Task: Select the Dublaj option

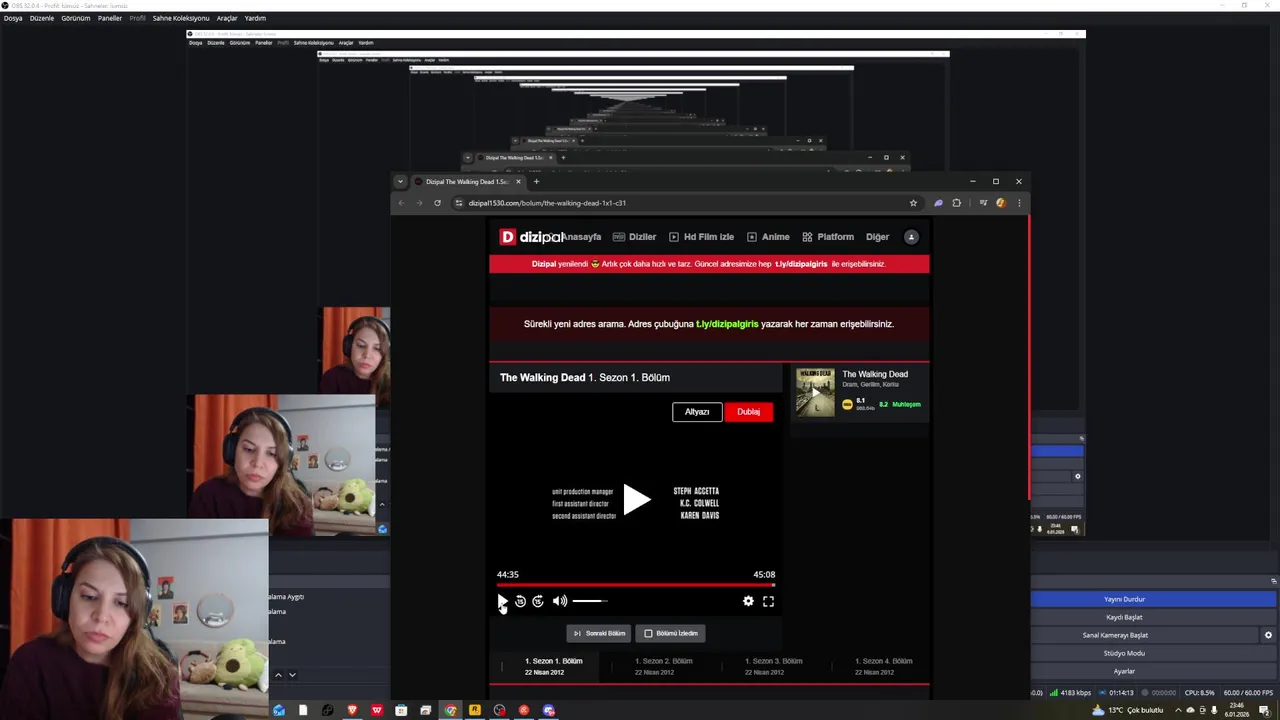Action: pos(749,412)
